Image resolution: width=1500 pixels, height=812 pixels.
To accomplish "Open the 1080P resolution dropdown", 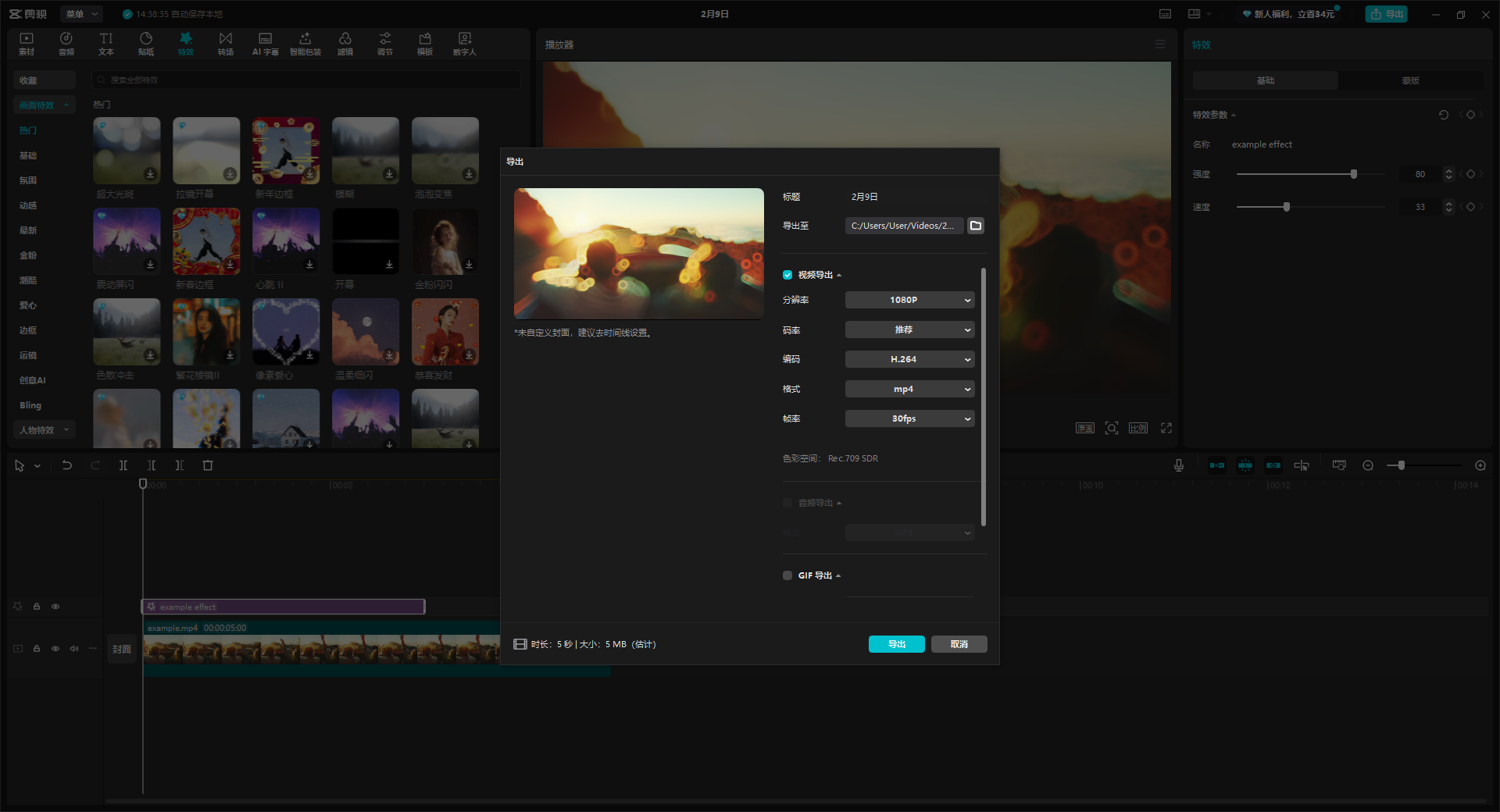I will tap(909, 300).
